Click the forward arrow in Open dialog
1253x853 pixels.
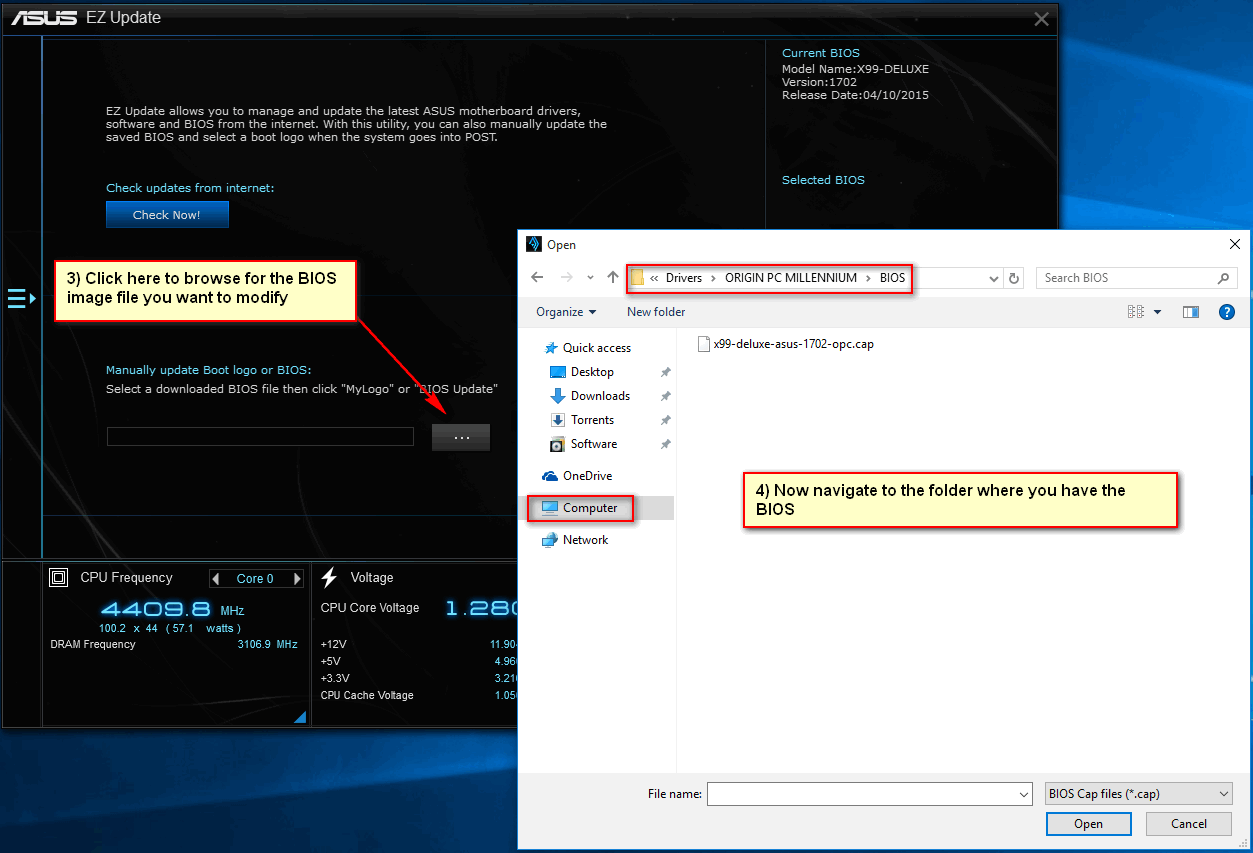tap(567, 278)
